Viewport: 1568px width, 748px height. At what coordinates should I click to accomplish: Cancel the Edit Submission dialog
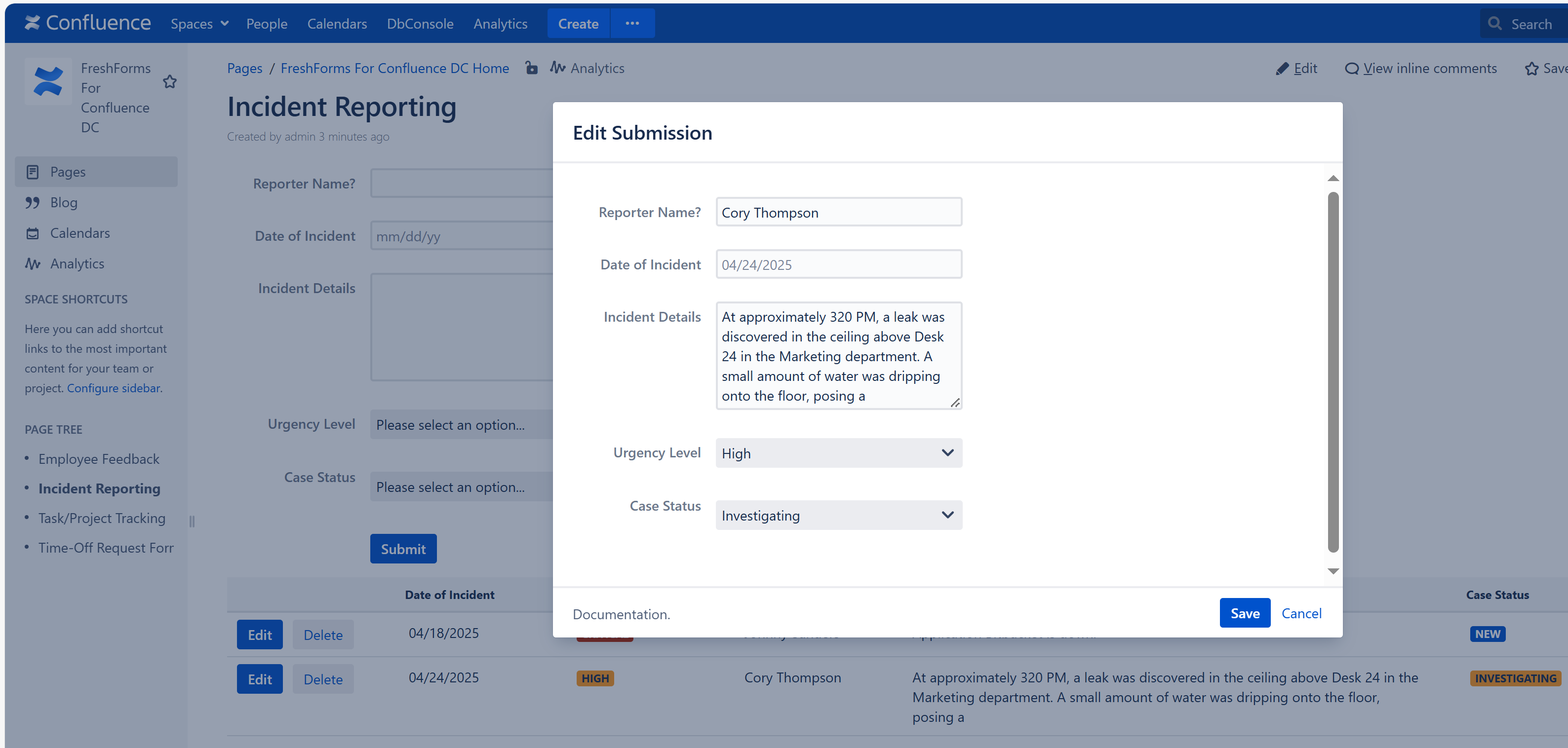pyautogui.click(x=1301, y=613)
